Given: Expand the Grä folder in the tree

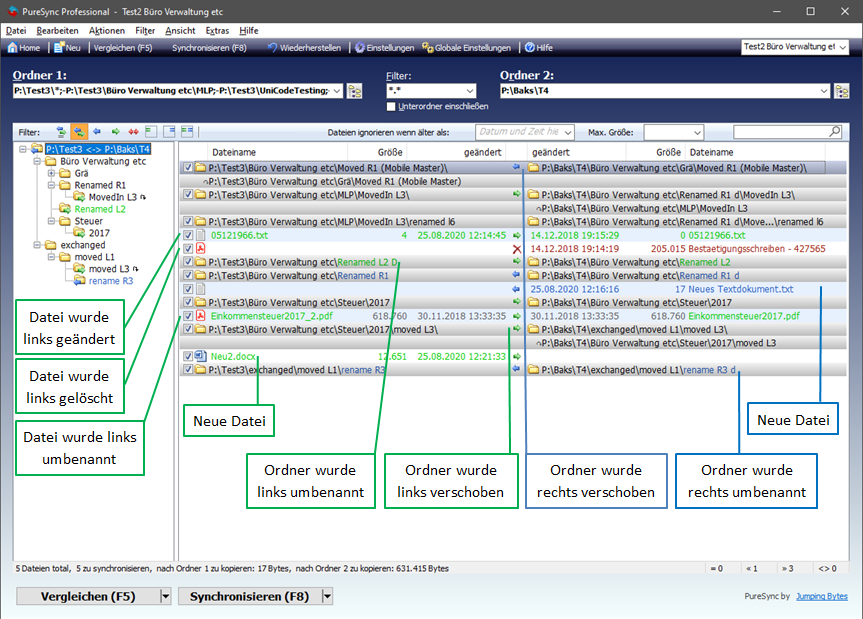Looking at the screenshot, I should 52,173.
